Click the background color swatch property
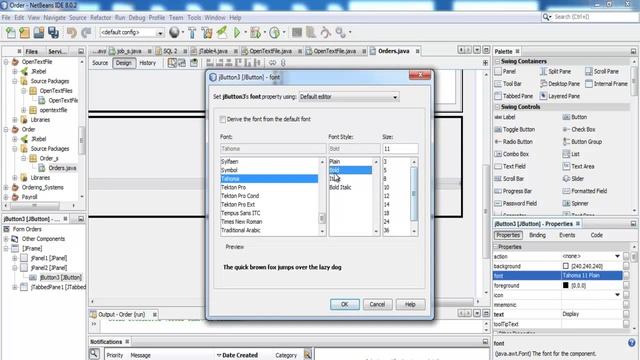This screenshot has height=360, width=640. tap(566, 266)
